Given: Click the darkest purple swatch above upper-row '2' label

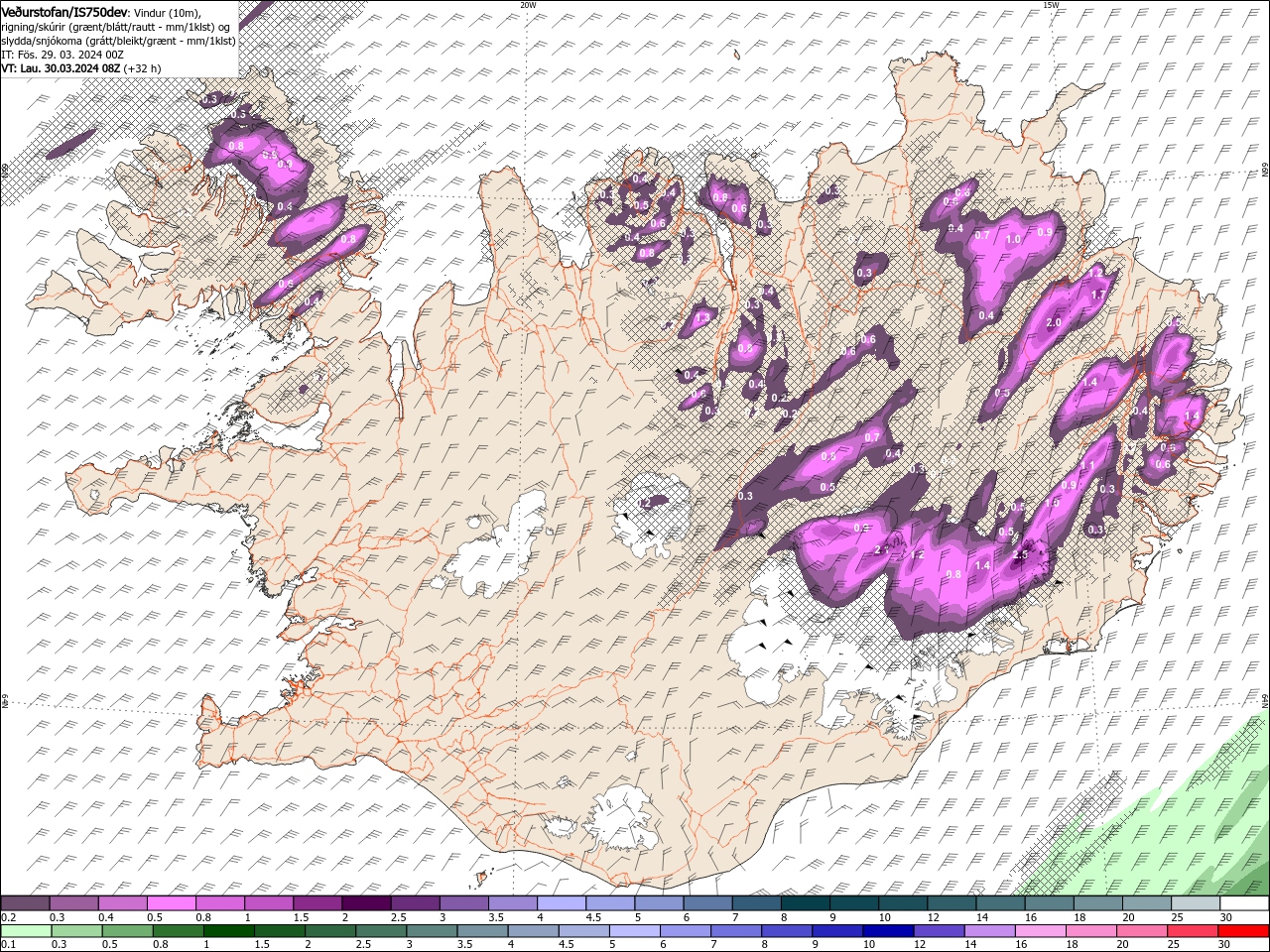Looking at the screenshot, I should (x=365, y=903).
